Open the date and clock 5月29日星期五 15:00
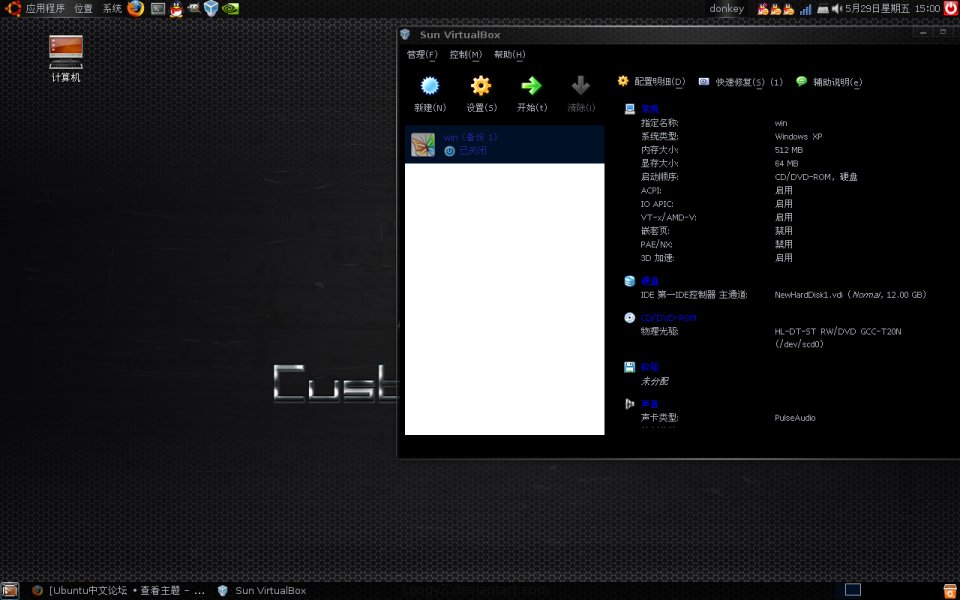 (x=893, y=9)
